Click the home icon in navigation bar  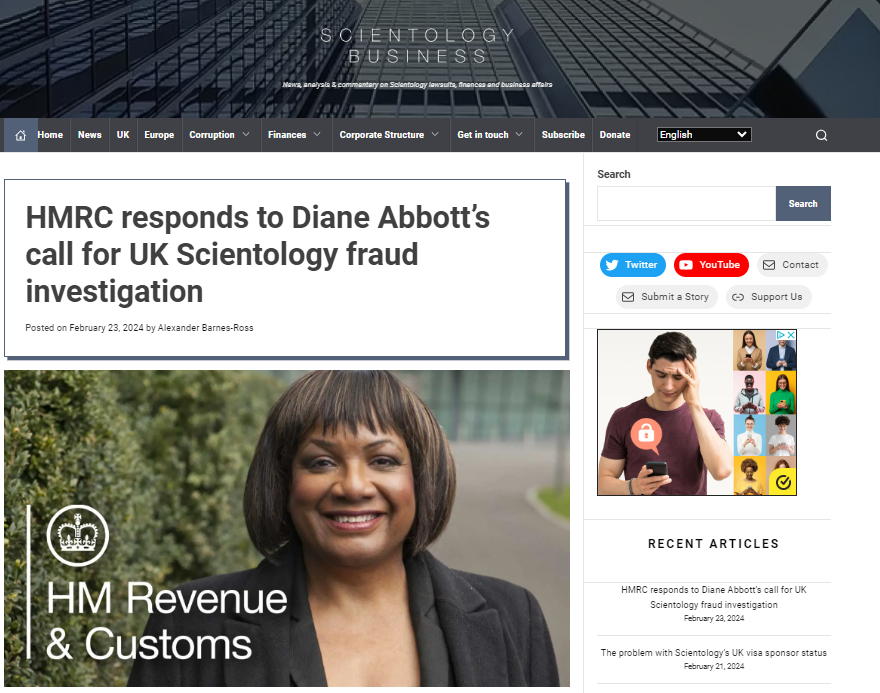point(21,135)
